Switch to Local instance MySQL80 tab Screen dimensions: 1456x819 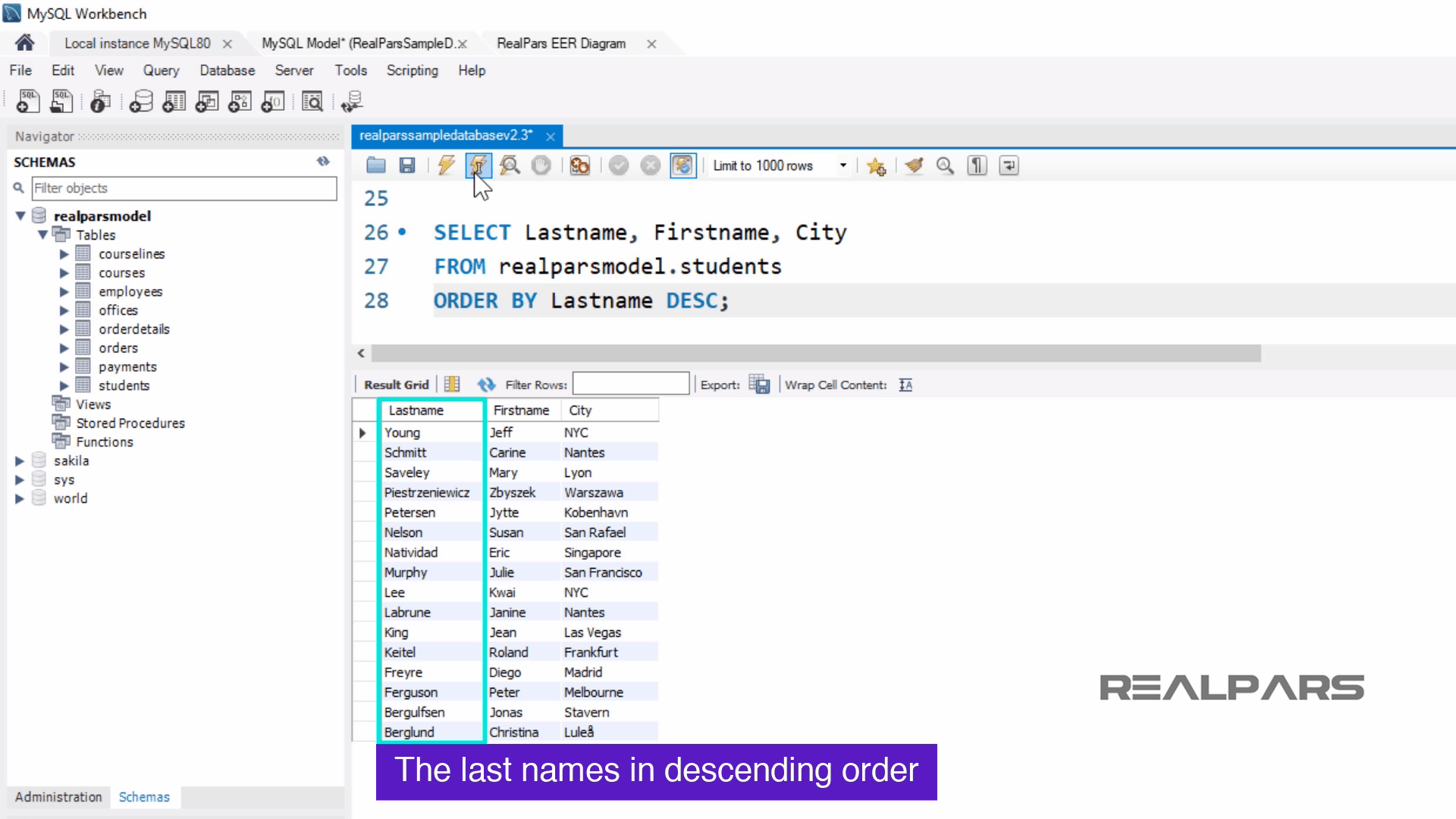pyautogui.click(x=137, y=43)
